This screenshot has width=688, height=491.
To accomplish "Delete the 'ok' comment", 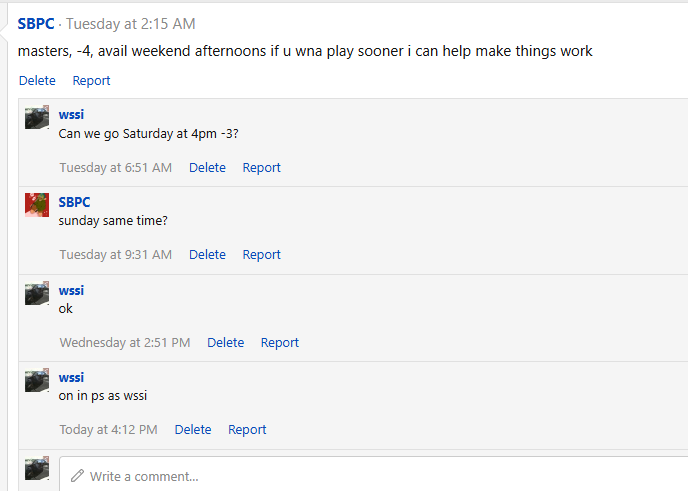I will [x=225, y=342].
